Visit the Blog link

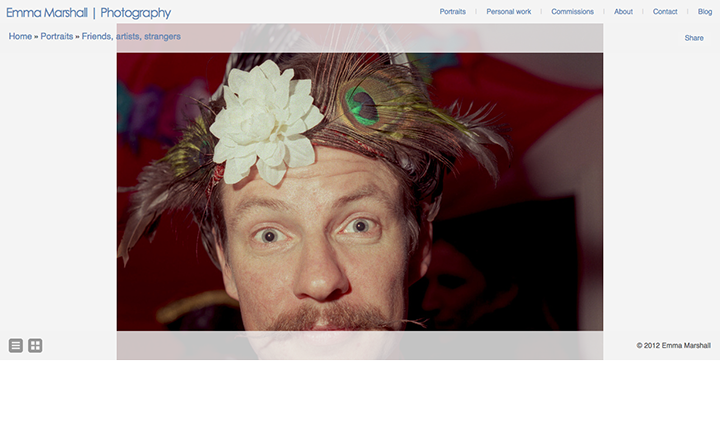coord(705,11)
